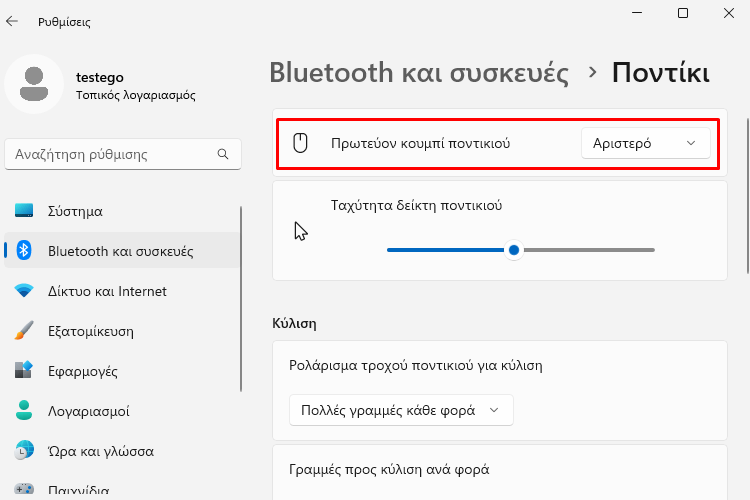This screenshot has height=500, width=750.
Task: Click the Εφαρμογές apps icon
Action: click(x=24, y=370)
